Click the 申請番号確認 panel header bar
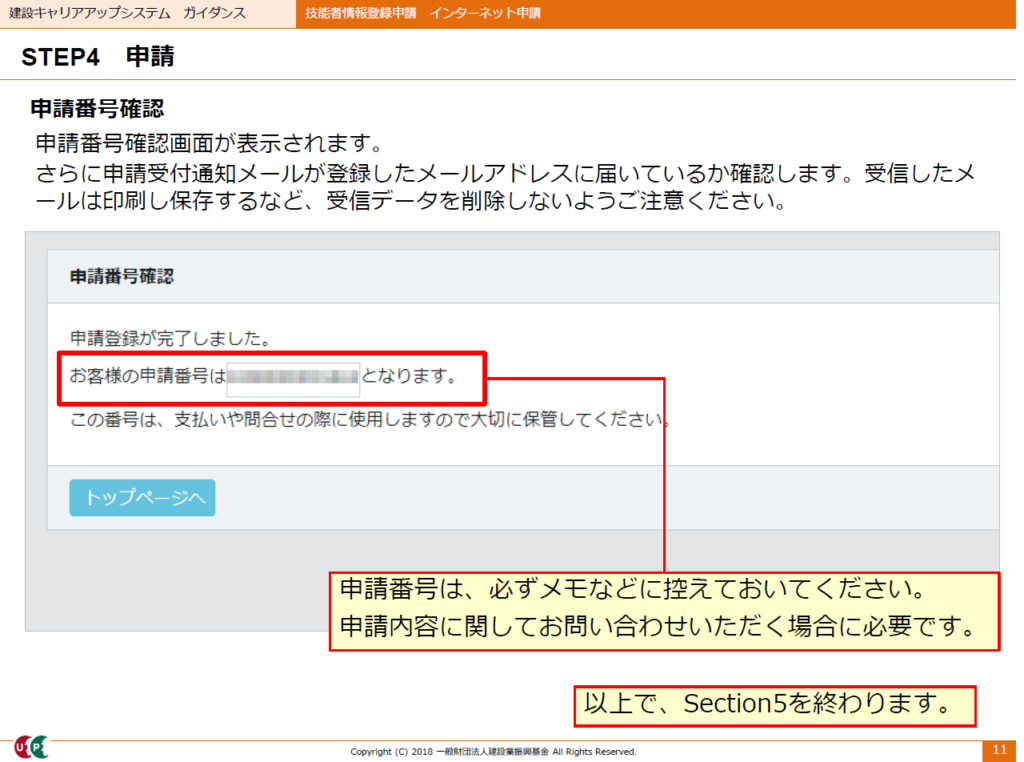1024x762 pixels. [522, 277]
